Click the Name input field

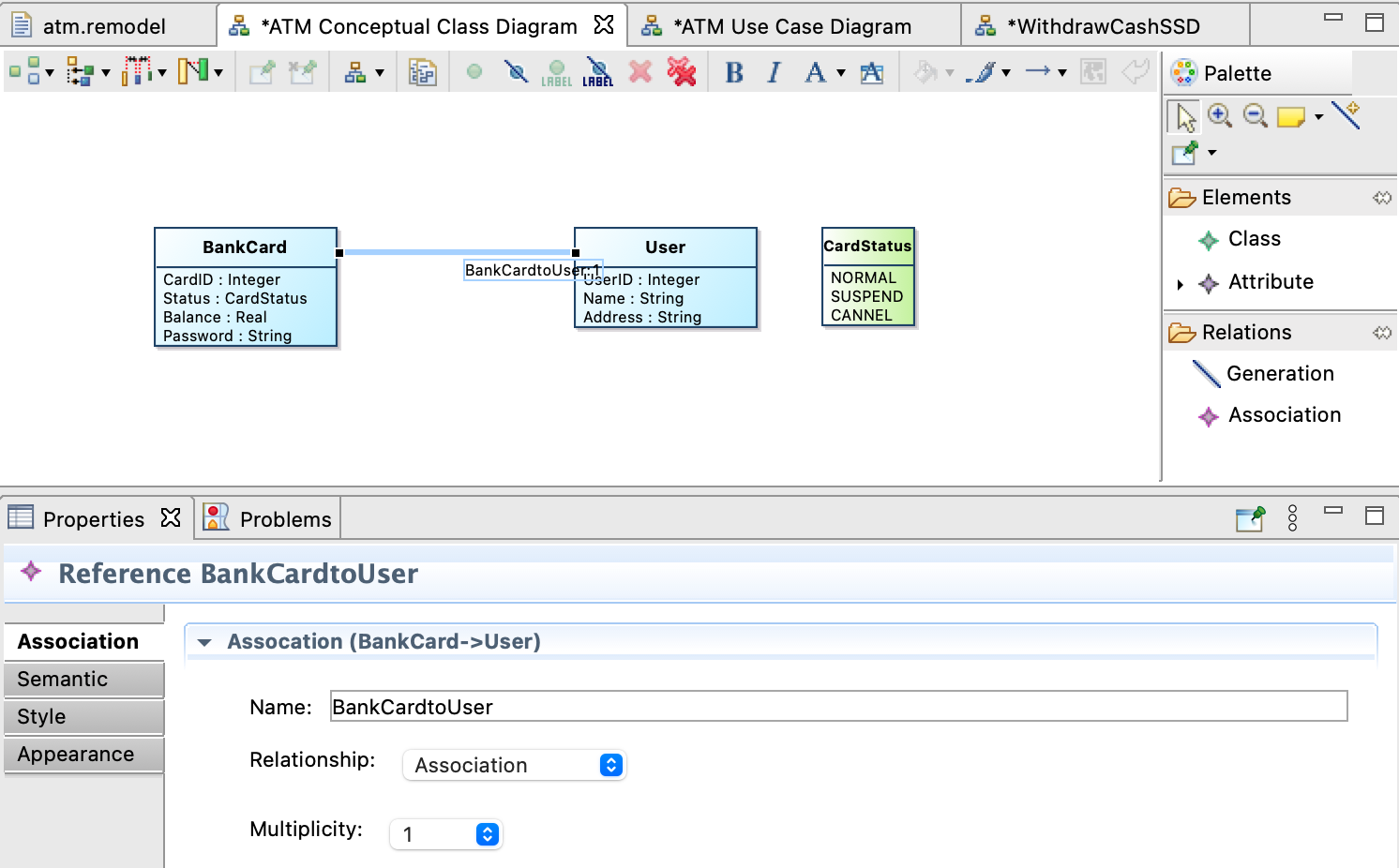[838, 707]
